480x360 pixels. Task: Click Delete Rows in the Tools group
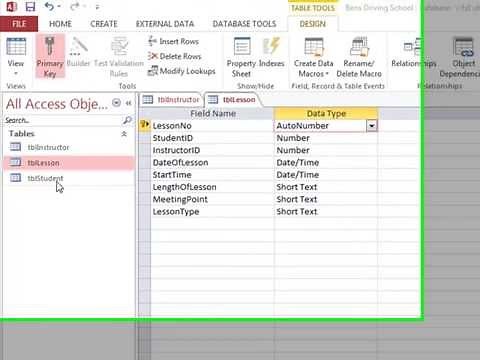click(175, 56)
